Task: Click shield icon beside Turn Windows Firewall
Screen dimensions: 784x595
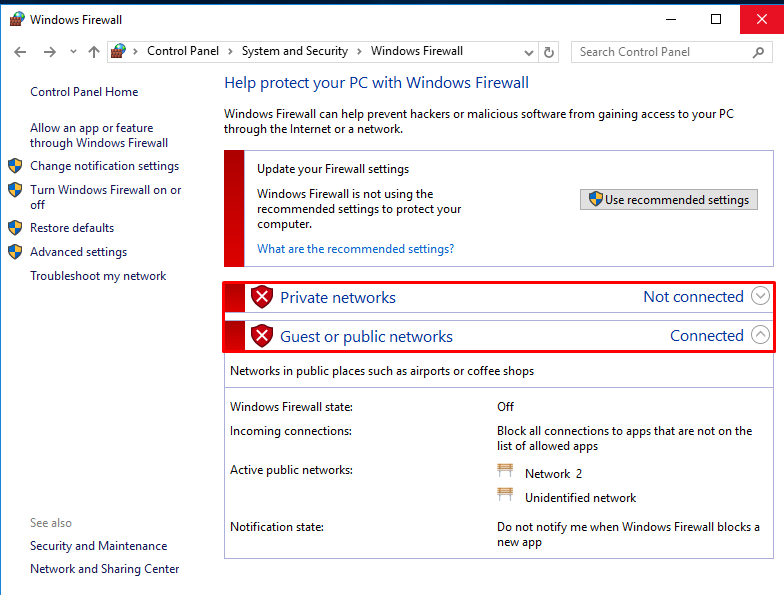Action: pos(15,190)
